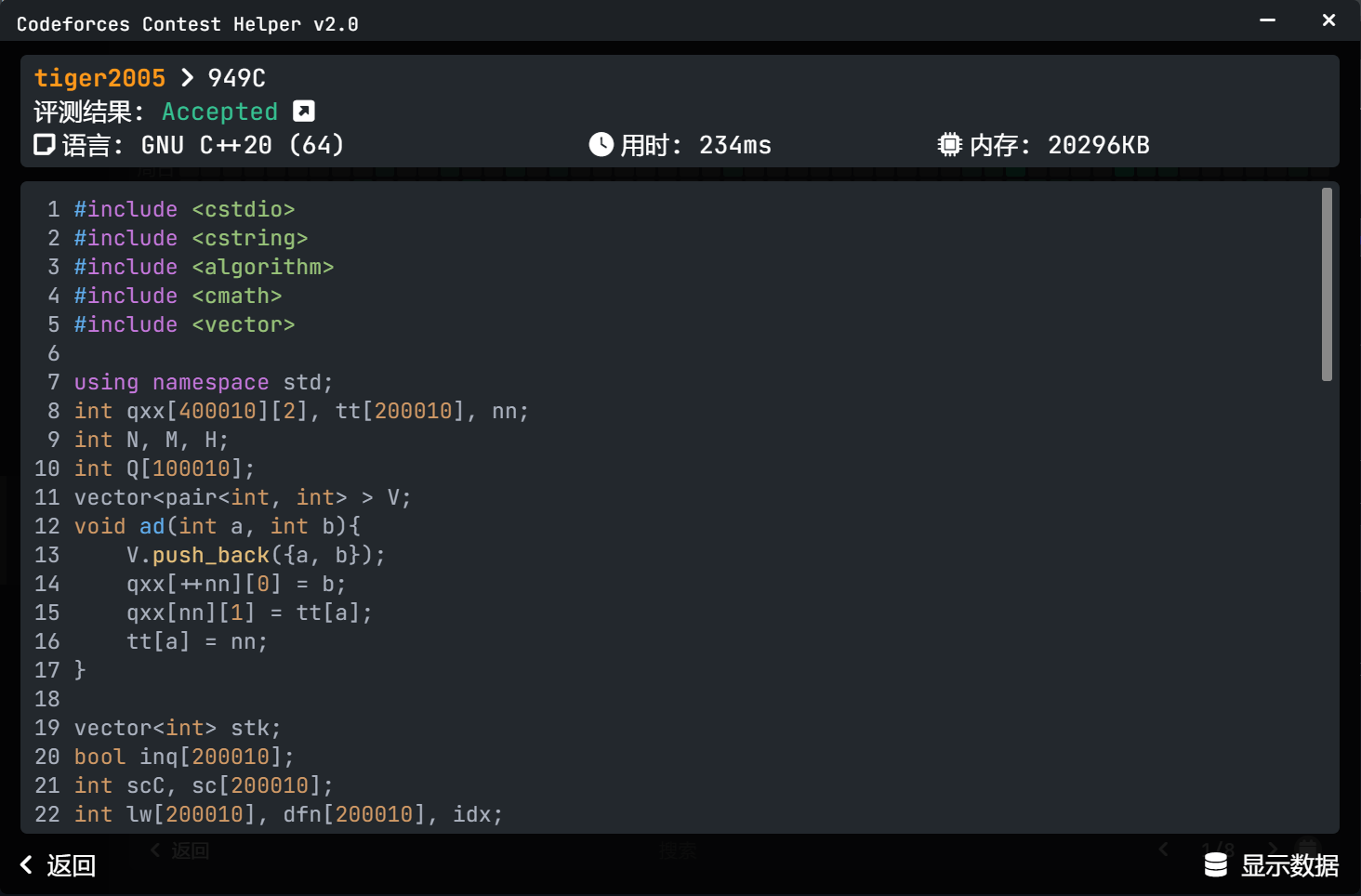
Task: Close the Codeforces Contest Helper window
Action: (1328, 20)
